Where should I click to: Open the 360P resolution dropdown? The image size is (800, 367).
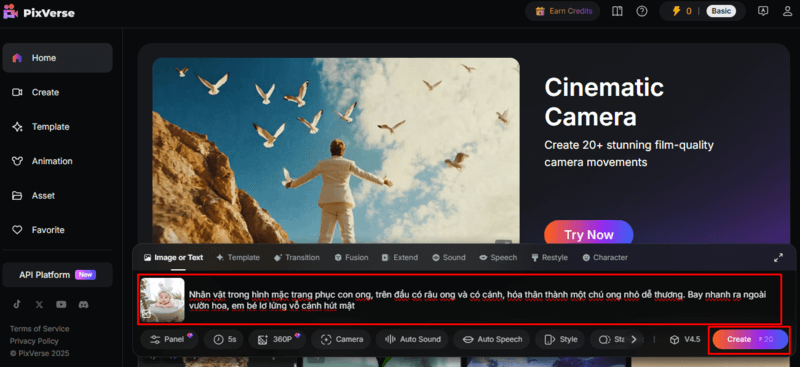pyautogui.click(x=277, y=339)
